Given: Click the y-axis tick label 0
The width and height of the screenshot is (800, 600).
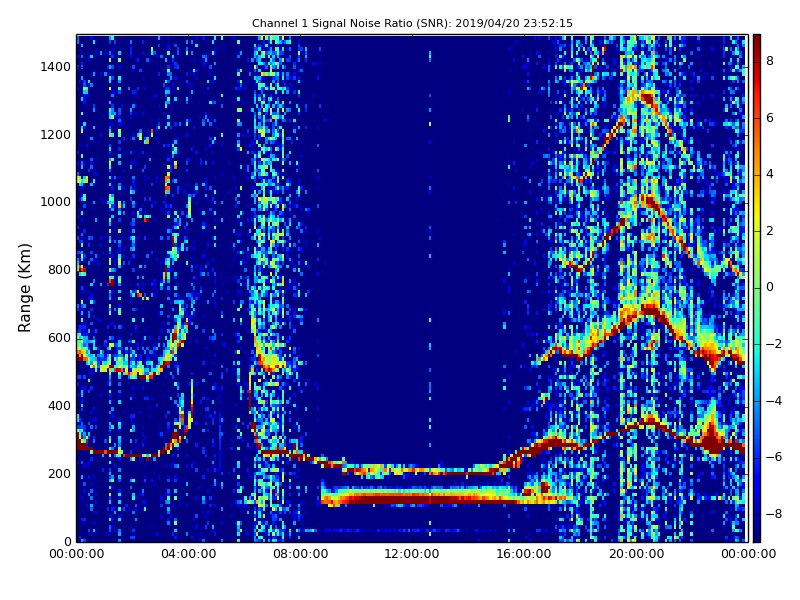Looking at the screenshot, I should (67, 541).
